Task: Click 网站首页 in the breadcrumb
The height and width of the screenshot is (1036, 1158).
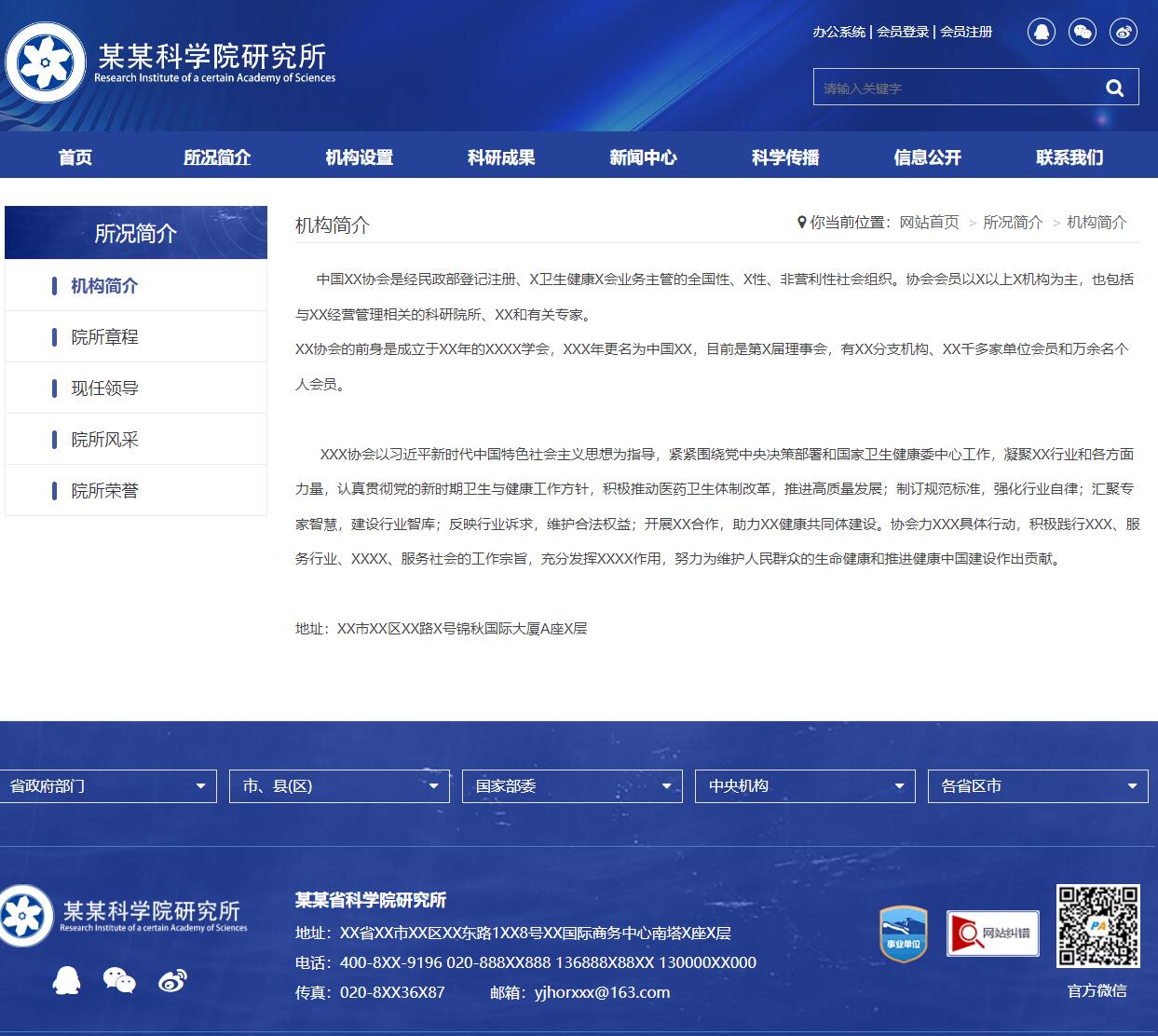Action: pos(929,223)
